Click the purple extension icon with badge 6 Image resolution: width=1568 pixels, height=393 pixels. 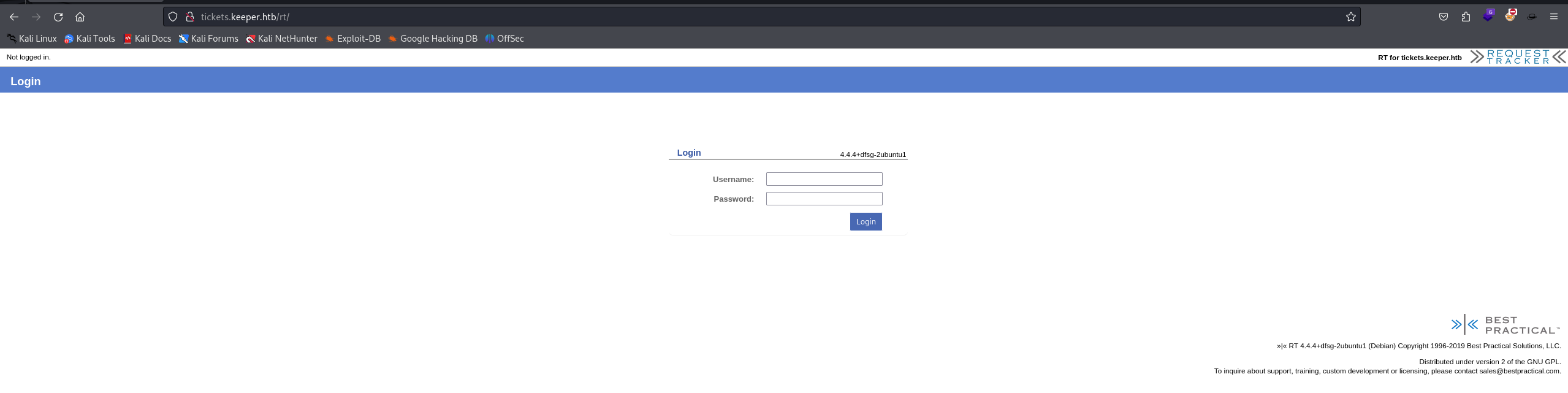1488,16
